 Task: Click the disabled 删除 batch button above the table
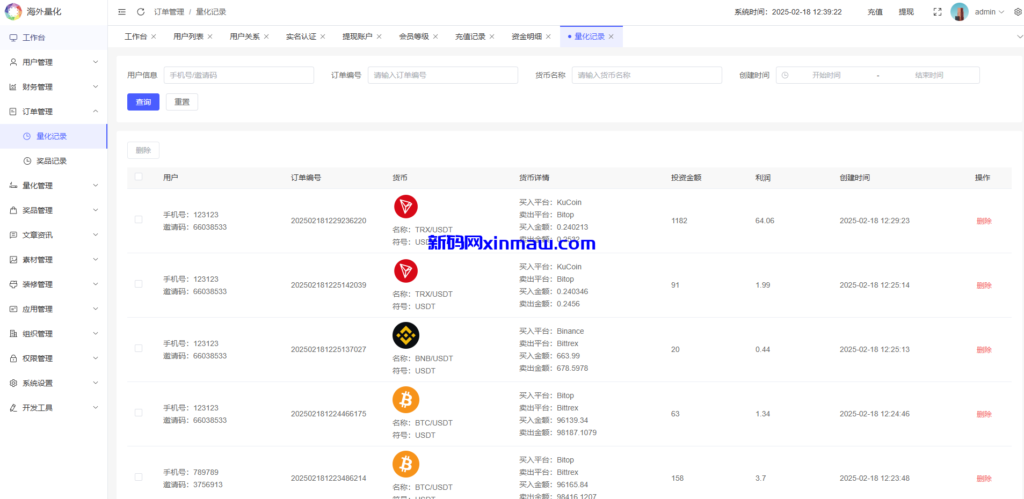143,150
